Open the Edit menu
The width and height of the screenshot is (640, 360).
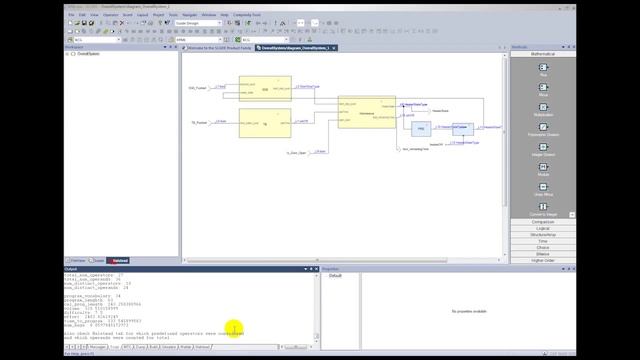[x=82, y=15]
